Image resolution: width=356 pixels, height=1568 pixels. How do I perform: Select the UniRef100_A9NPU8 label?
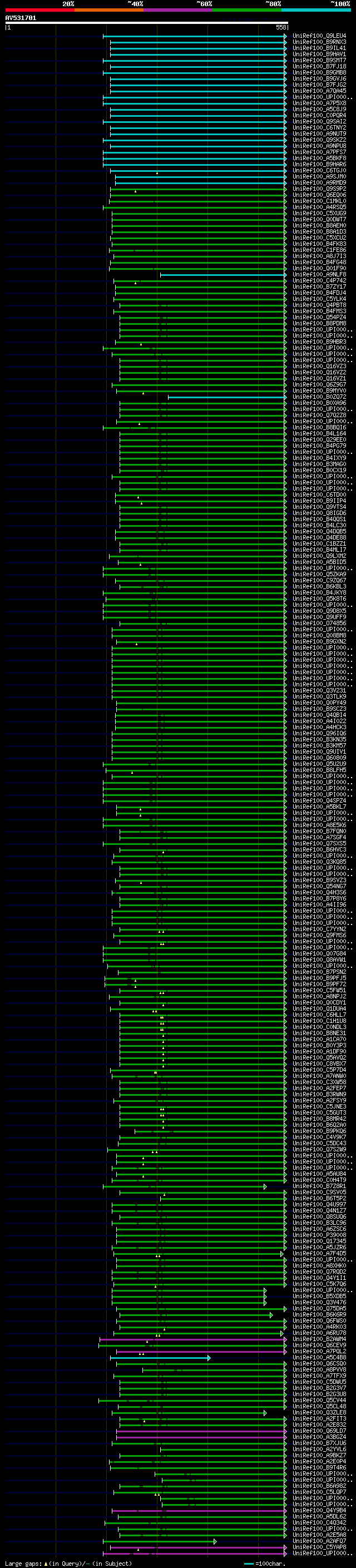click(x=319, y=146)
